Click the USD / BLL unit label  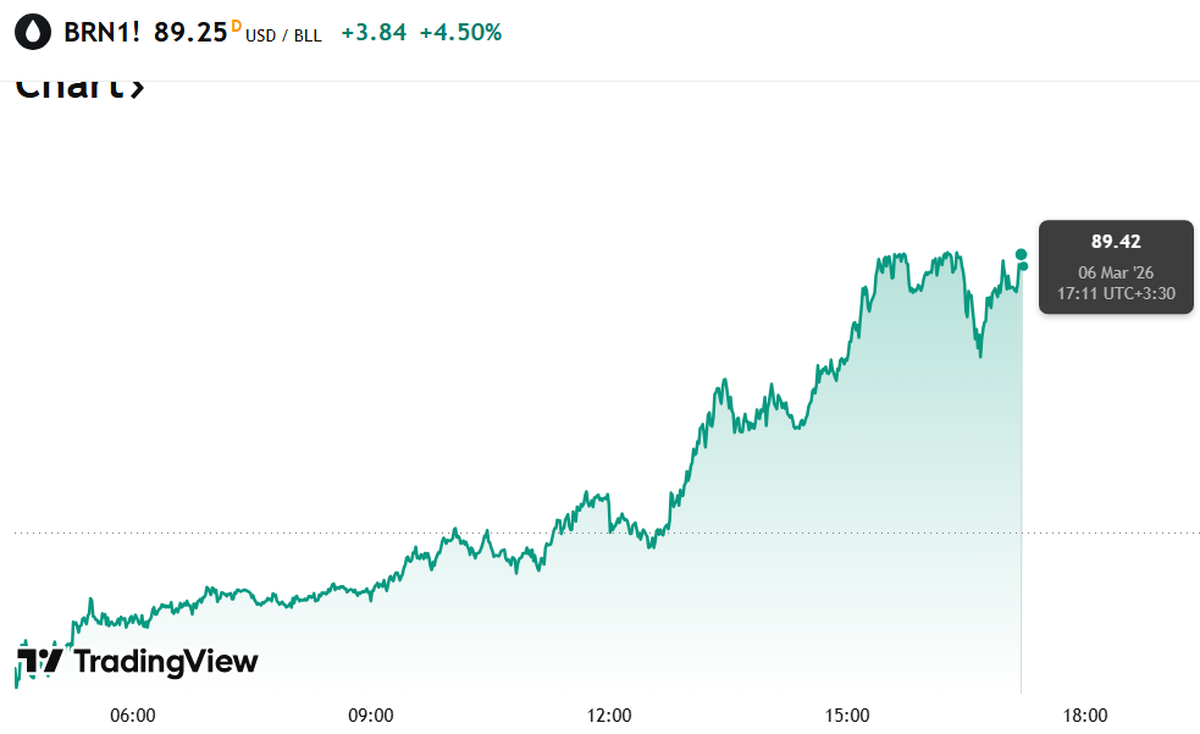click(x=284, y=36)
